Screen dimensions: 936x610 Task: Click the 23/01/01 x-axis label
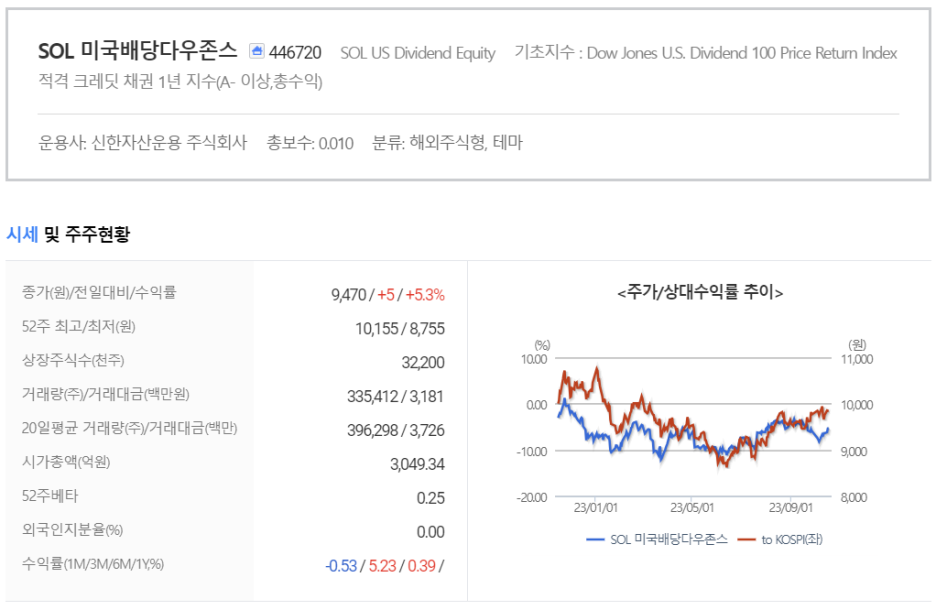tap(596, 508)
